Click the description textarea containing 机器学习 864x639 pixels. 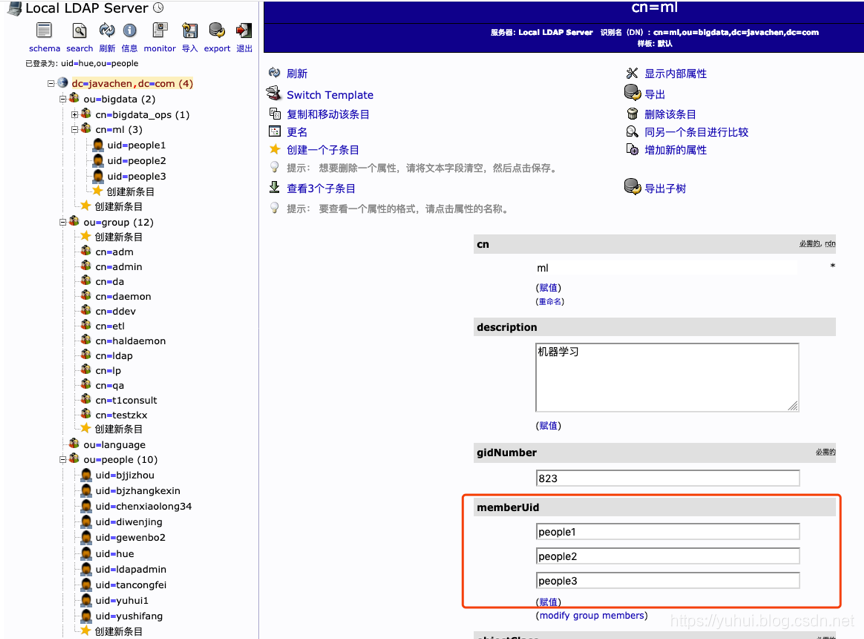[x=667, y=377]
